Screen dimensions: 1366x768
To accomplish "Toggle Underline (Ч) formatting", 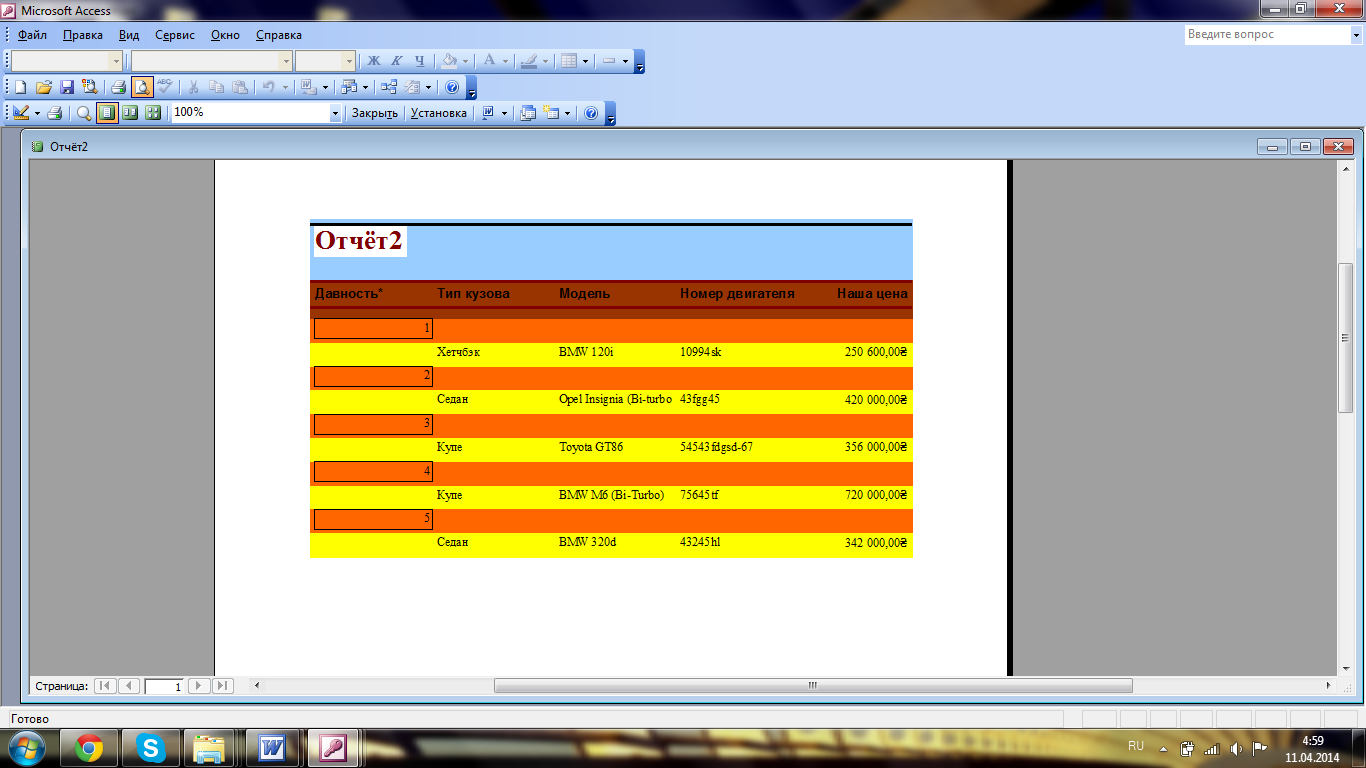I will click(x=420, y=61).
